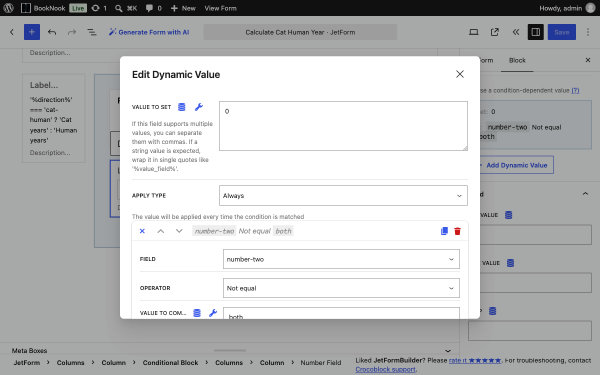Select Conditional Block in the breadcrumb
The image size is (600, 375).
(170, 362)
